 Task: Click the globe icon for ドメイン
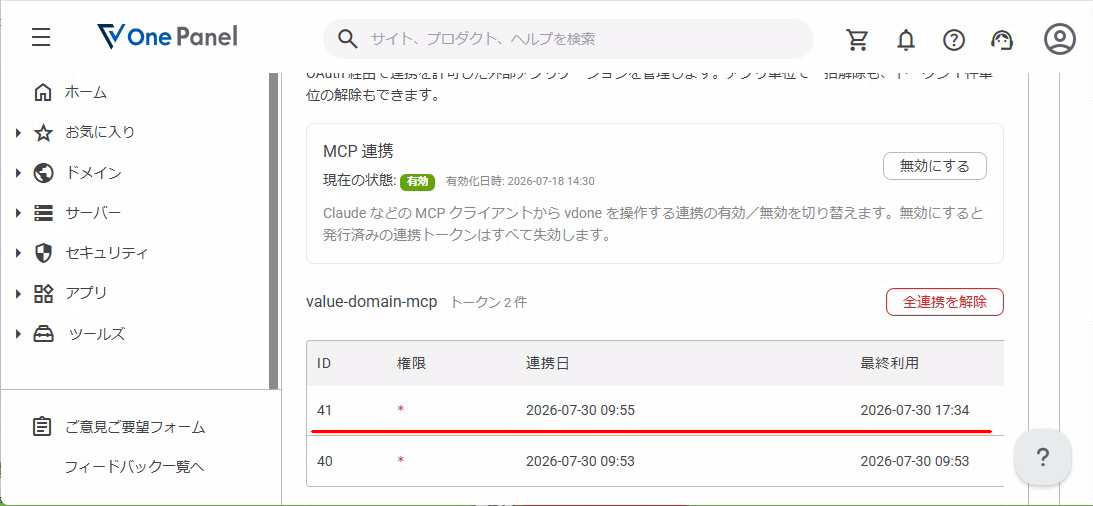pyautogui.click(x=43, y=172)
